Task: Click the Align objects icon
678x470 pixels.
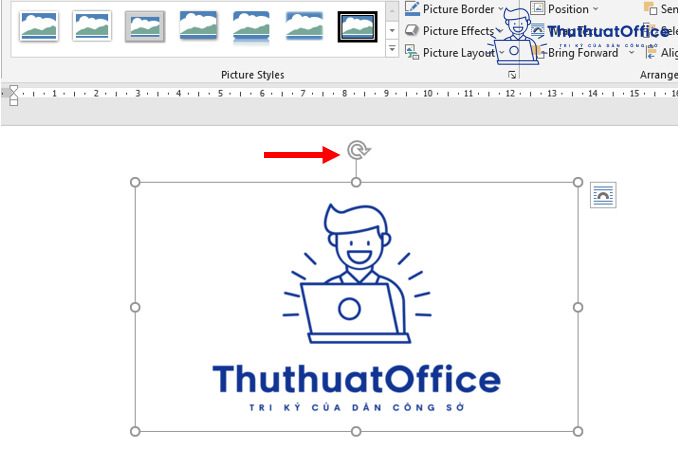Action: point(651,53)
